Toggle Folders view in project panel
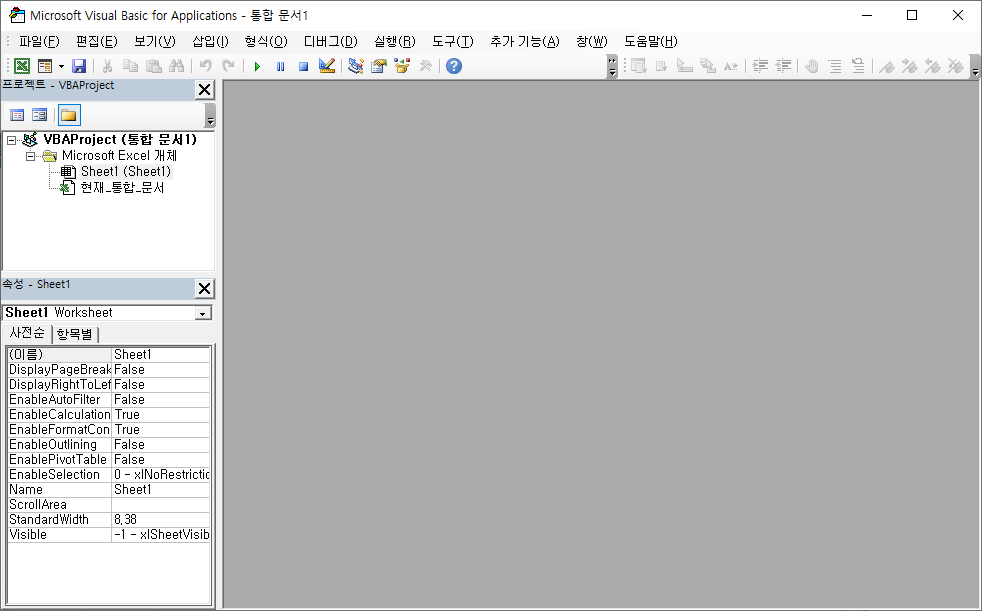Screen dimensions: 982x611 pos(69,115)
